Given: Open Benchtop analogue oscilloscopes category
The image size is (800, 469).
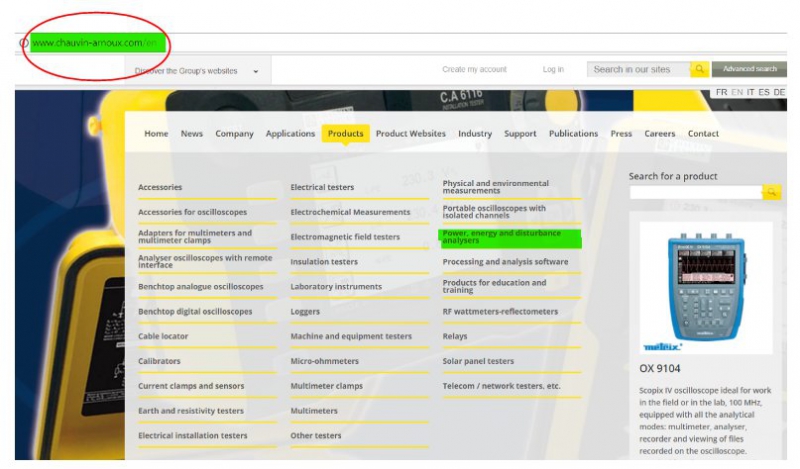Looking at the screenshot, I should click(201, 287).
